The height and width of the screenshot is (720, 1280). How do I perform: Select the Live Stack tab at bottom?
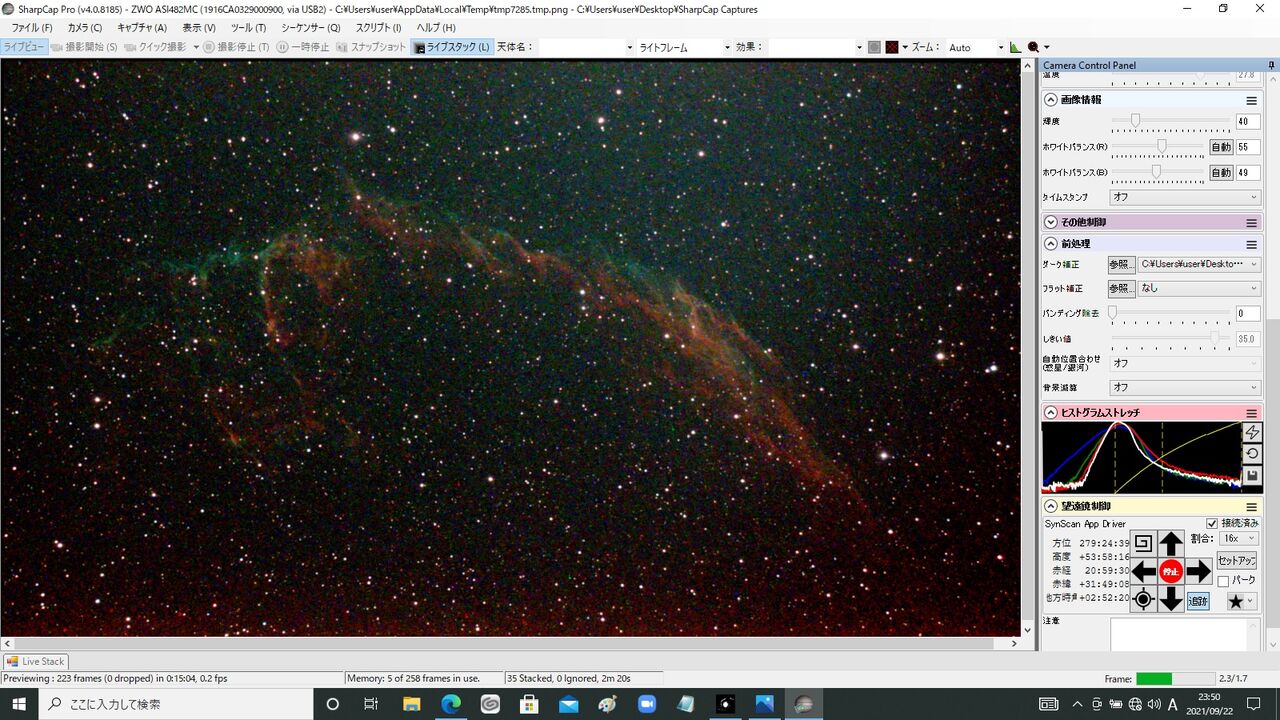(36, 661)
